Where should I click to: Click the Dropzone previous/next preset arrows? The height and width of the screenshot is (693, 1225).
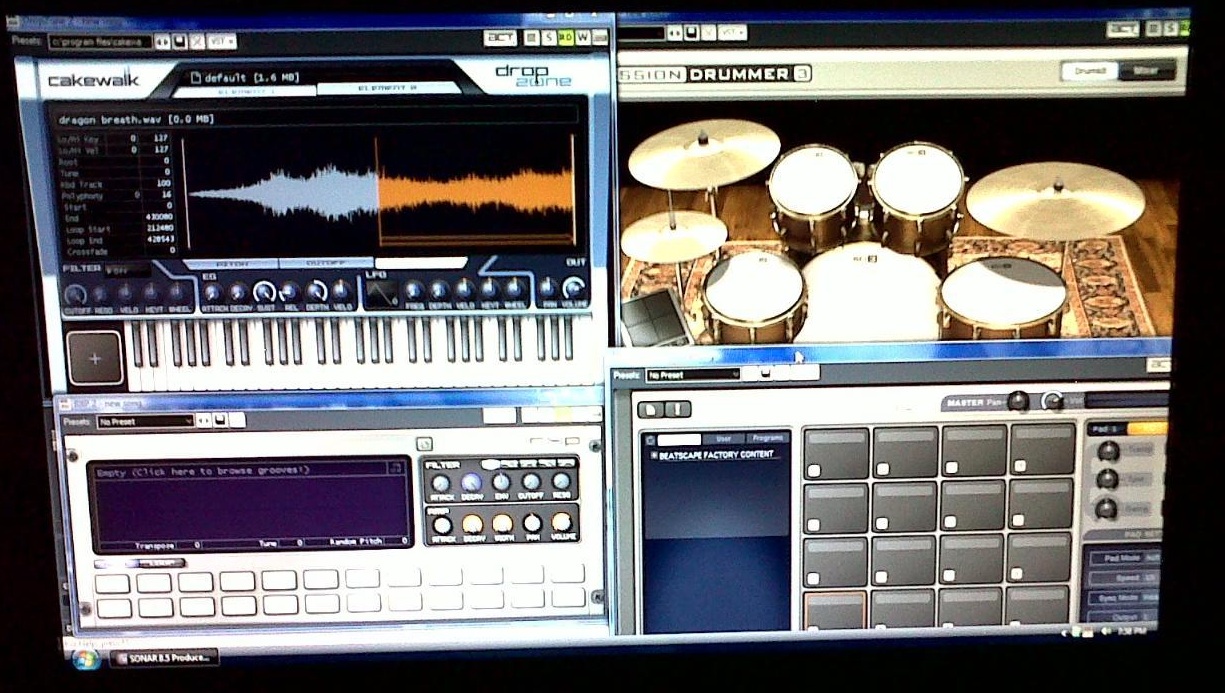pos(162,41)
